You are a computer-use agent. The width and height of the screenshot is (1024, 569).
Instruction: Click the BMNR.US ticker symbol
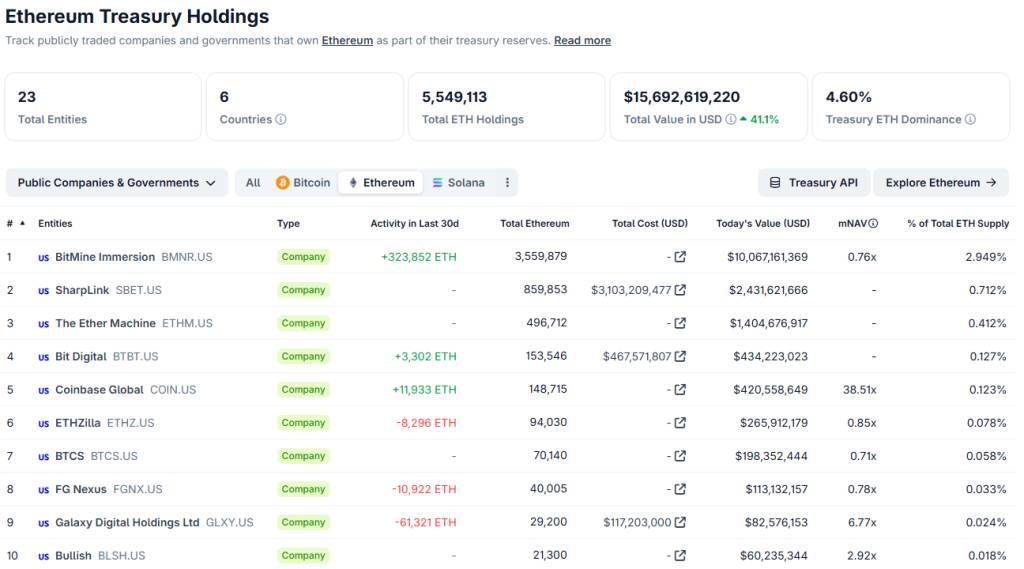pos(187,257)
